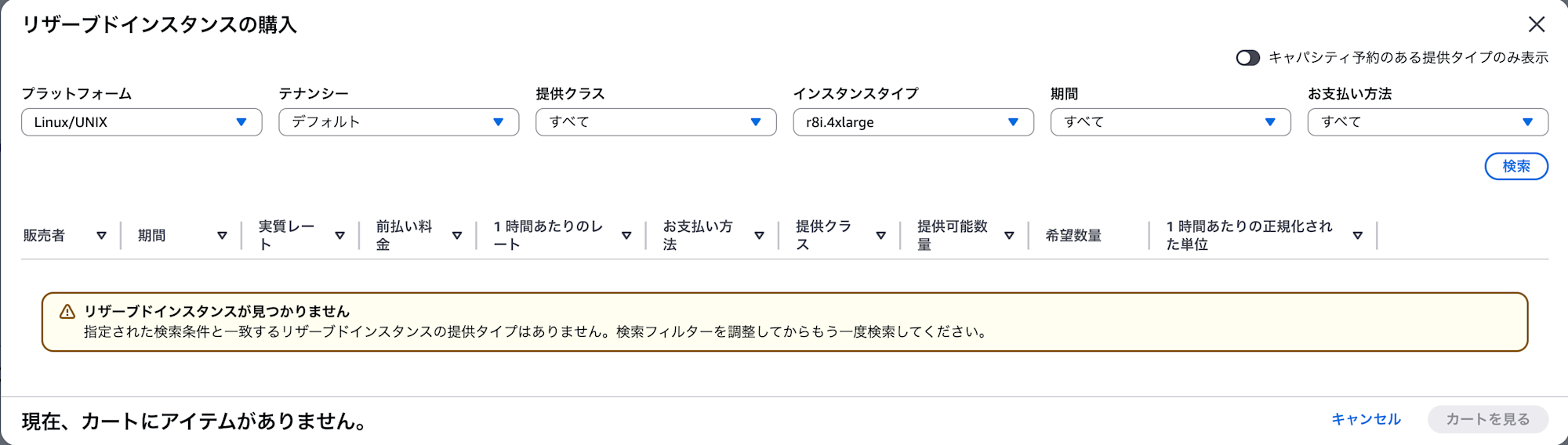Sort the お支払い方法 table column arrow
1568x445 pixels.
759,236
